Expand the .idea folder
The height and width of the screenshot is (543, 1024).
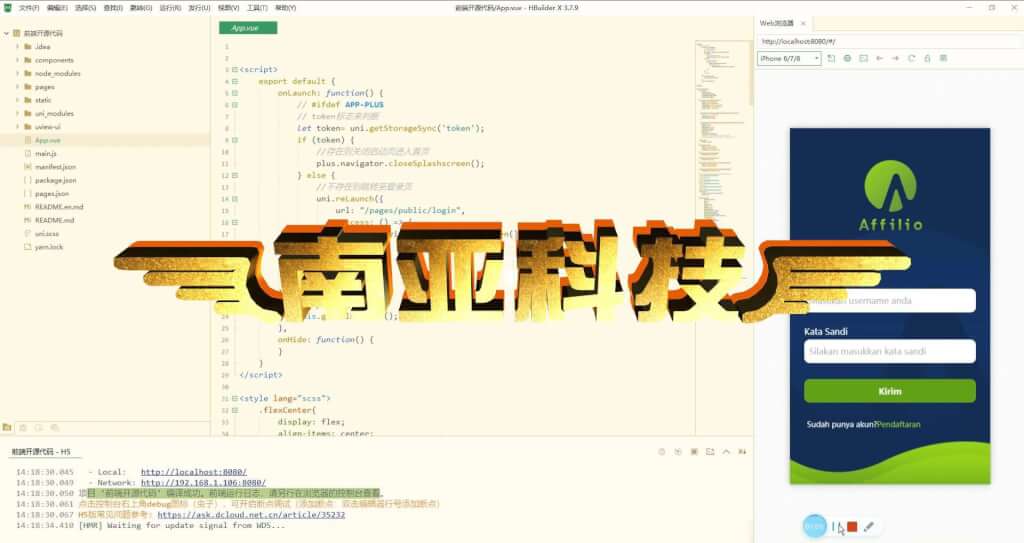click(x=18, y=46)
